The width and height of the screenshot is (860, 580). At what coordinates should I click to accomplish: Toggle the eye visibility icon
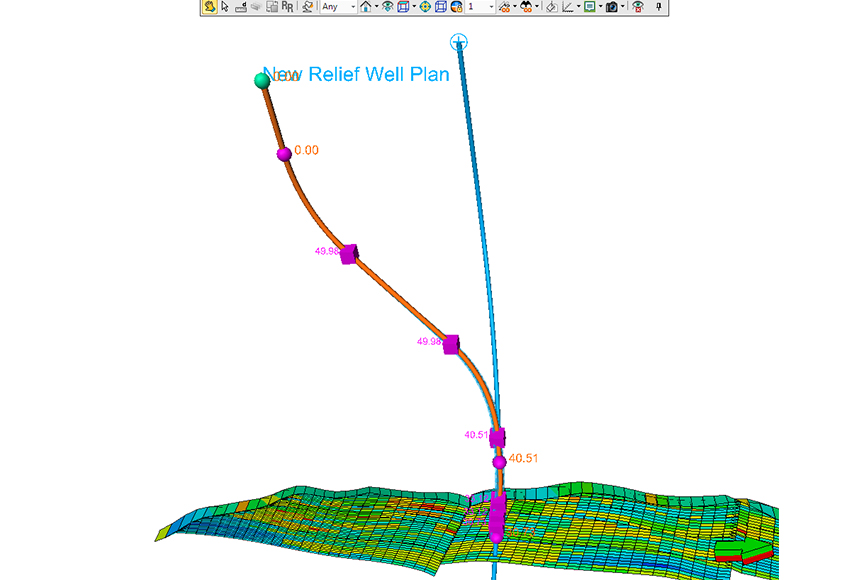click(x=387, y=6)
